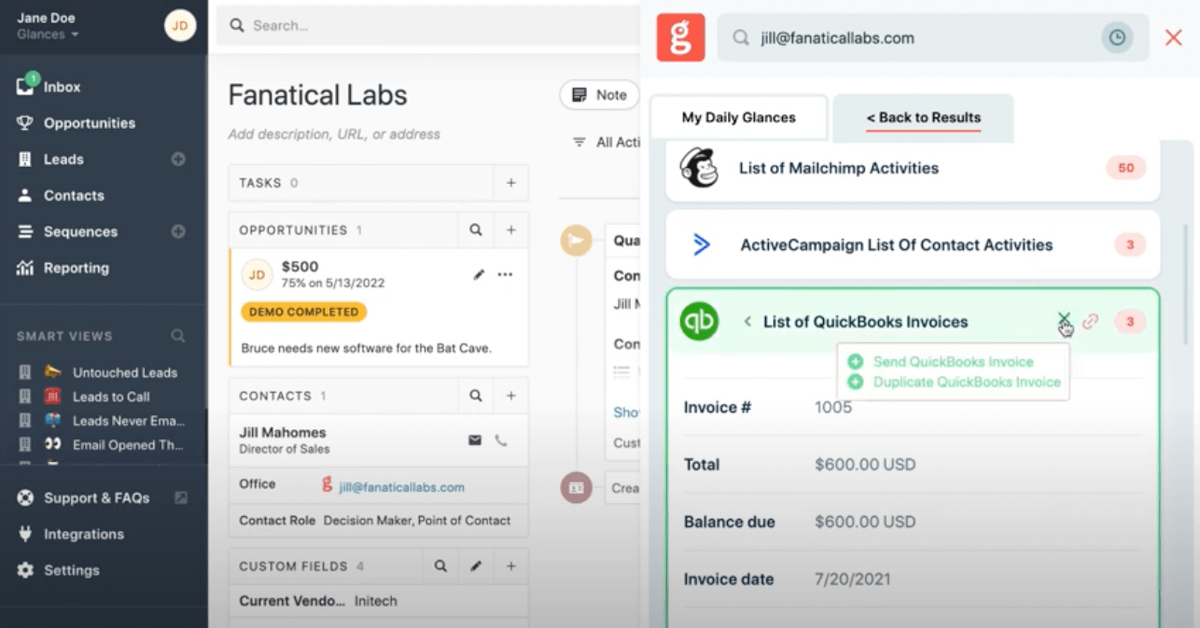Open List of Mailchimp Activities card

click(913, 168)
